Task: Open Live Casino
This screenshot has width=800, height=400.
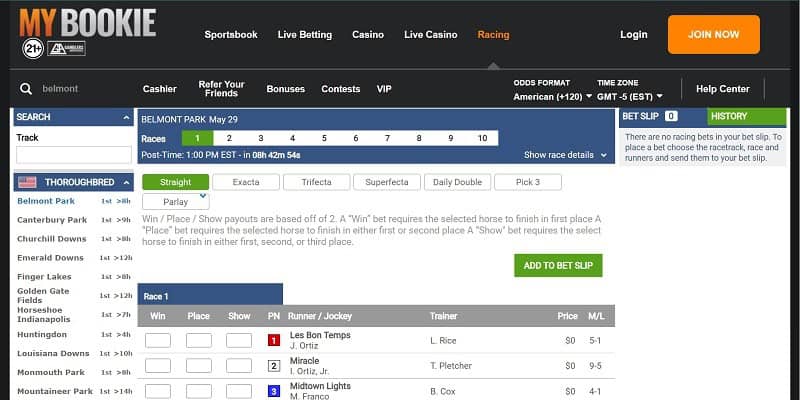Action: click(x=431, y=35)
